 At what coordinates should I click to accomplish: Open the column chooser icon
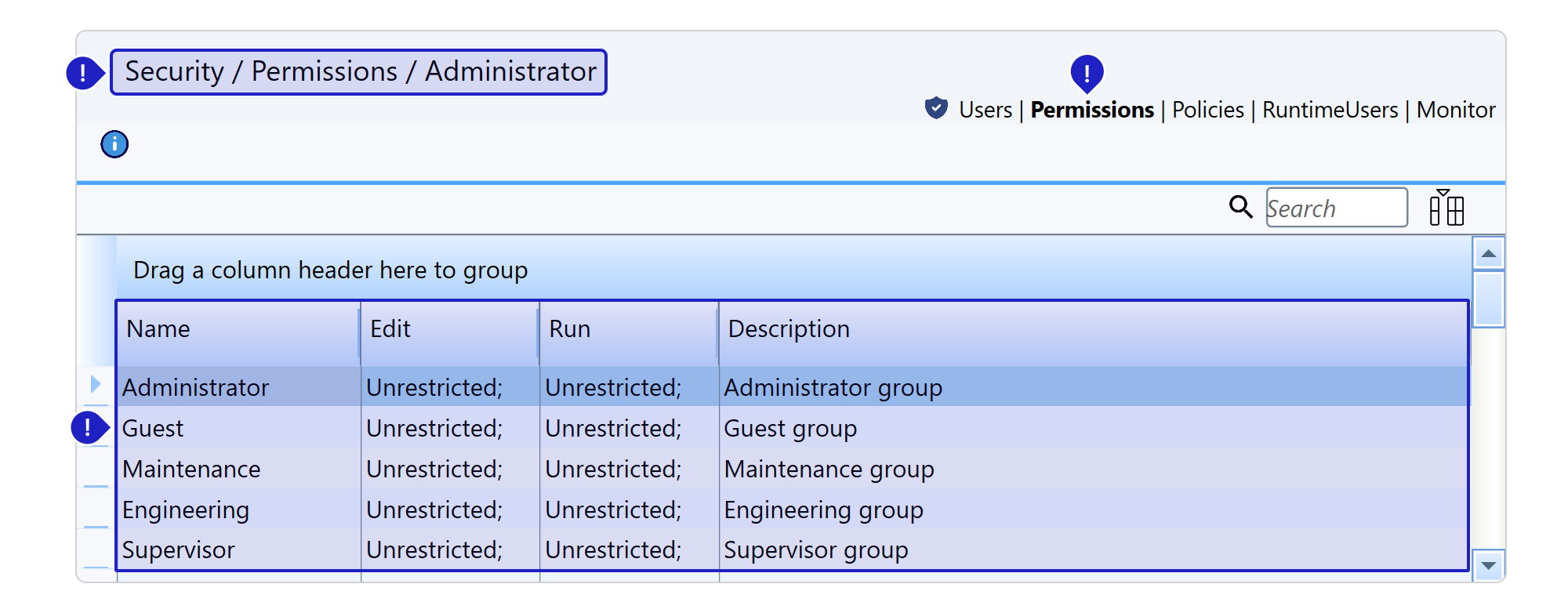tap(1446, 208)
